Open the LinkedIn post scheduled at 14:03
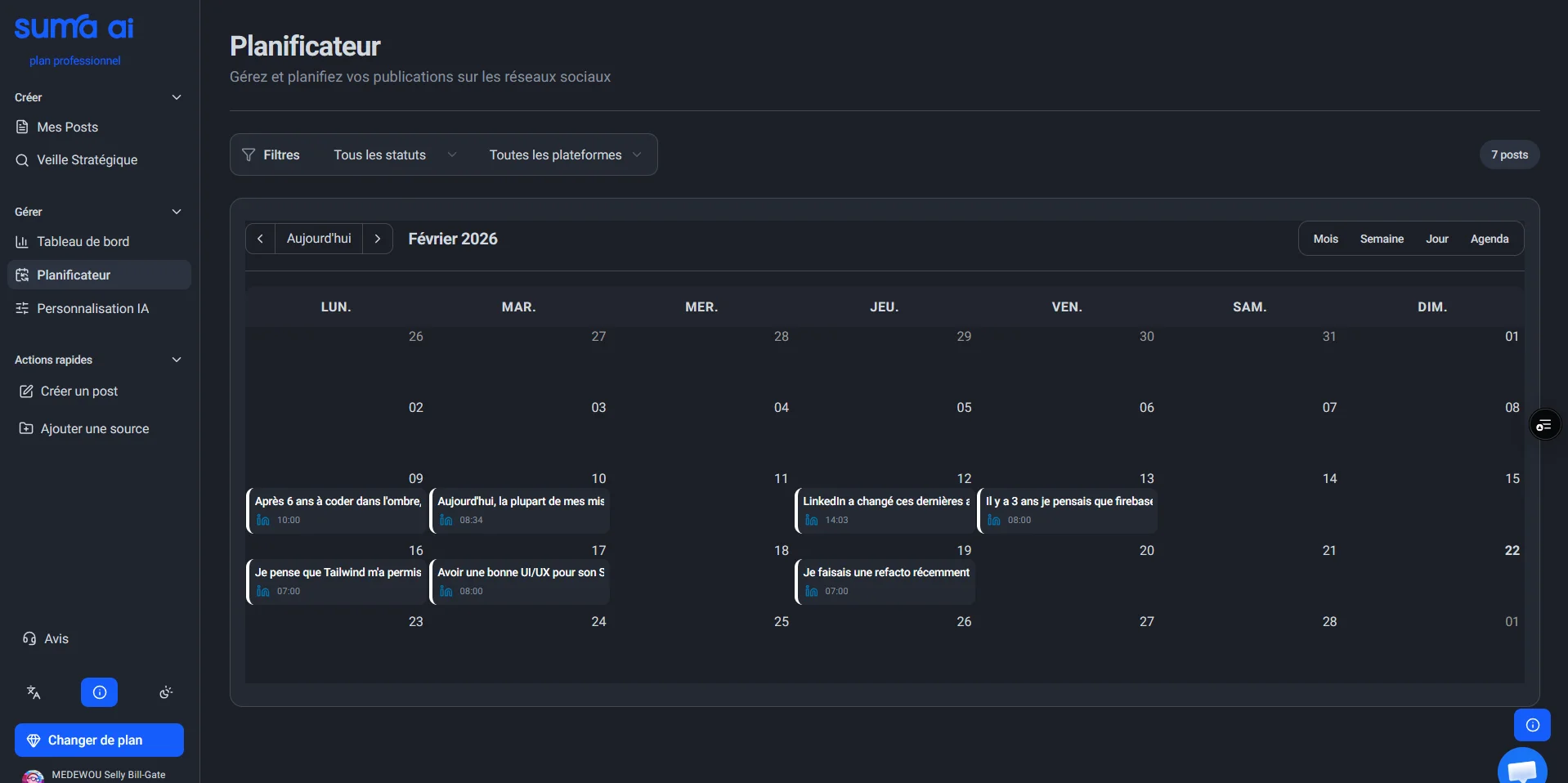 885,510
